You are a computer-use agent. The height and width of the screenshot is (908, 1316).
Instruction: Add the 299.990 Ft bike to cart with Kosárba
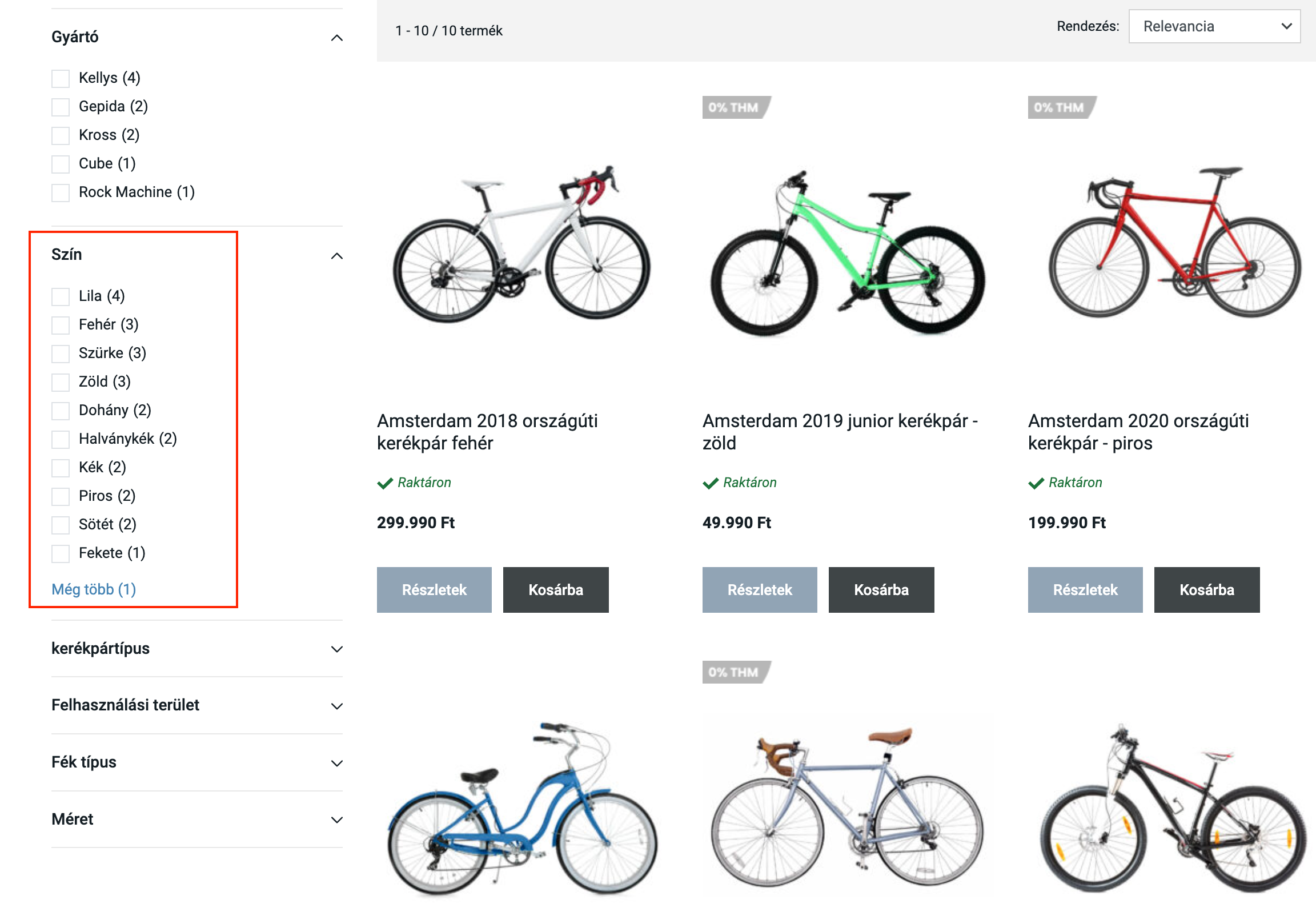tap(555, 590)
